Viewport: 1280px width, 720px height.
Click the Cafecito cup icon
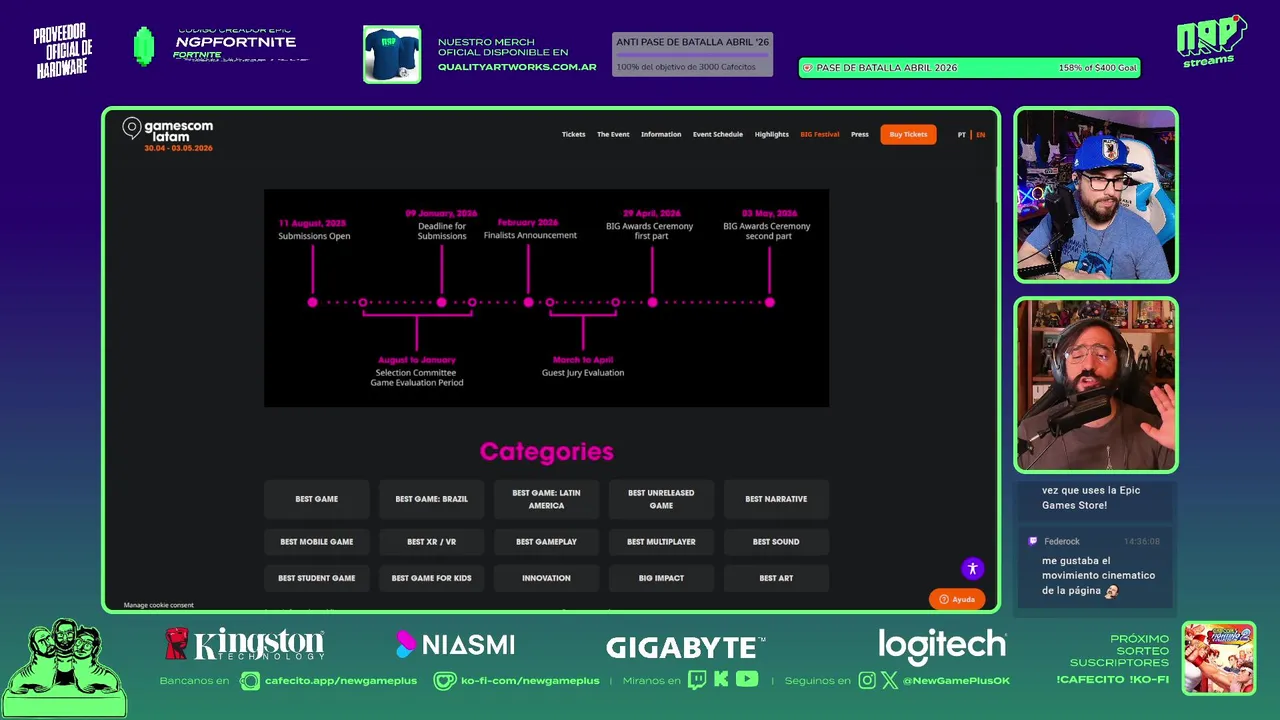click(250, 681)
